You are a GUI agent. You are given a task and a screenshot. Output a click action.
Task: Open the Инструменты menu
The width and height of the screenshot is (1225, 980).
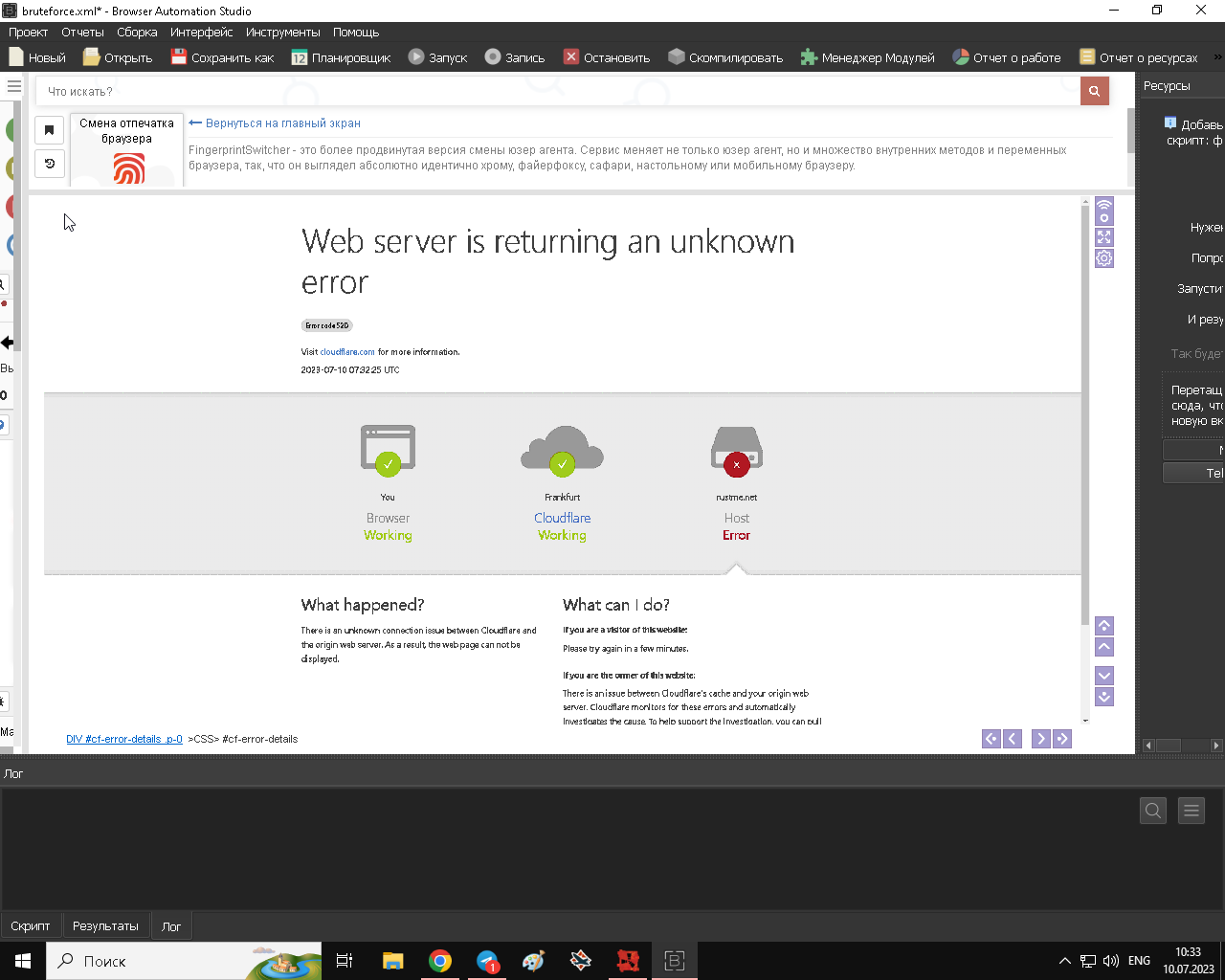click(282, 33)
